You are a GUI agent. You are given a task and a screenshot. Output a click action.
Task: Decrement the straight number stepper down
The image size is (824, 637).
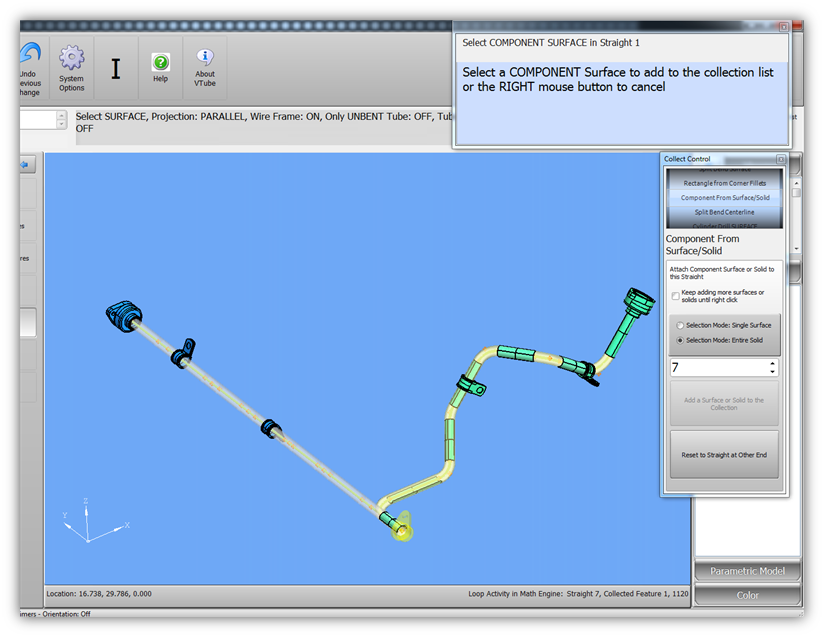772,373
